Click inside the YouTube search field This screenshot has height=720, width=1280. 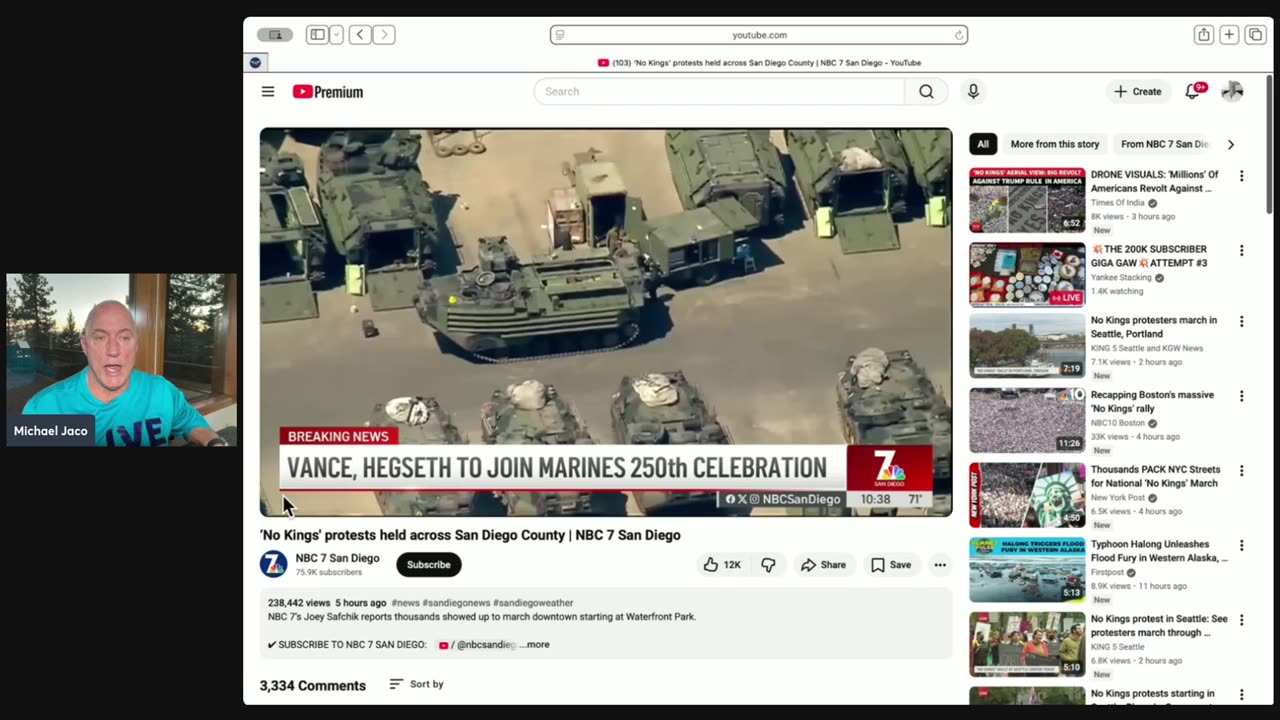(720, 92)
